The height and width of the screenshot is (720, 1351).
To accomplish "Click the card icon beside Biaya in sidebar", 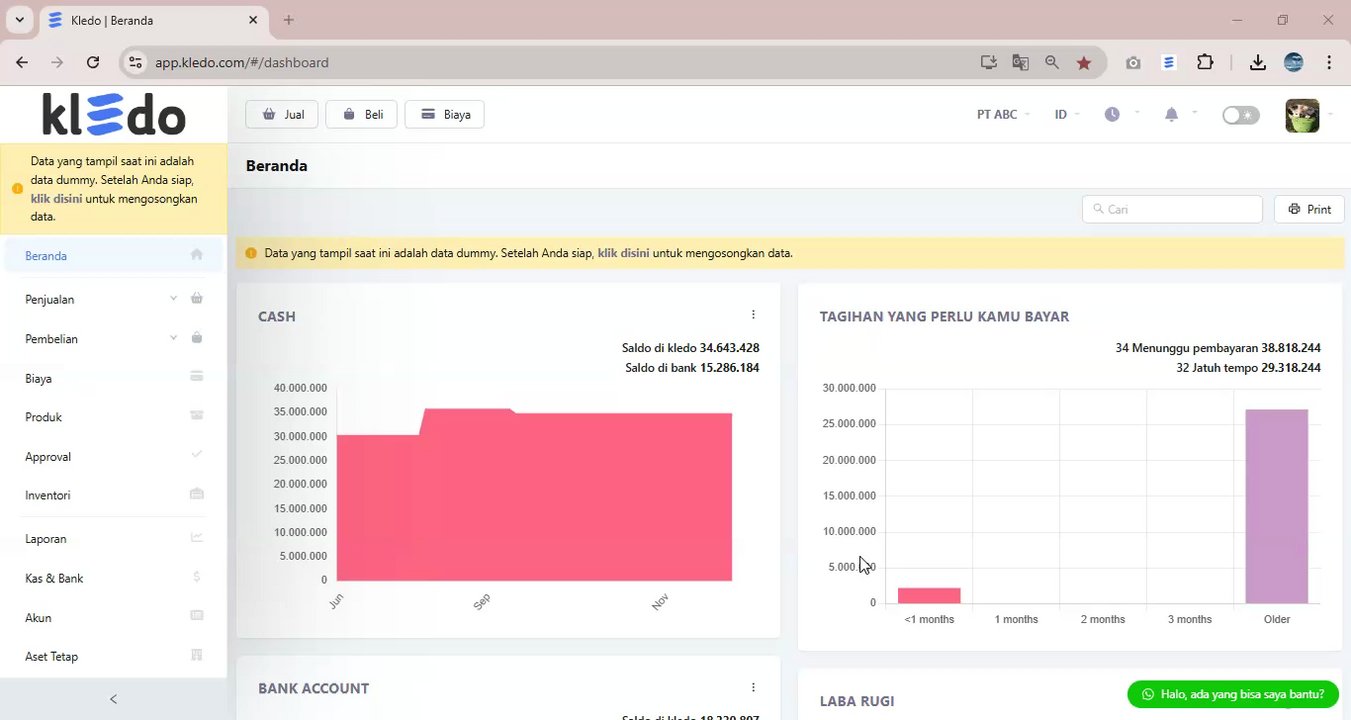I will pos(197,377).
